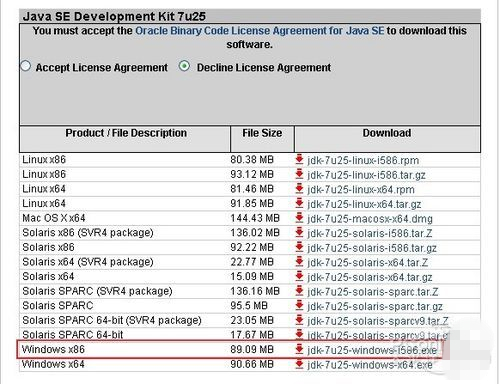Download jdk-7u25-linux-i586.tar.gz link
The width and height of the screenshot is (500, 384).
tap(366, 175)
